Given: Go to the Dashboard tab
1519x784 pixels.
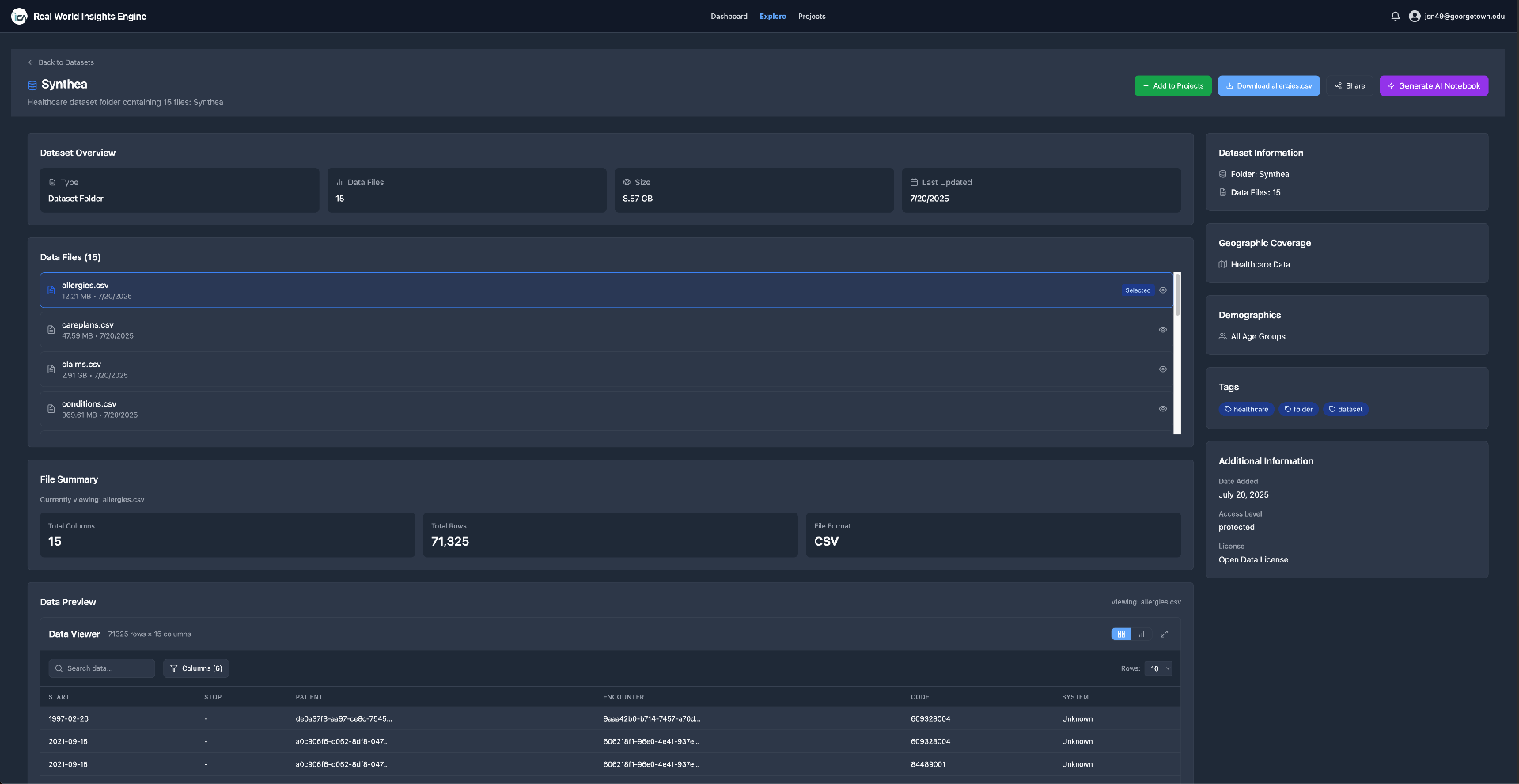Looking at the screenshot, I should (729, 17).
